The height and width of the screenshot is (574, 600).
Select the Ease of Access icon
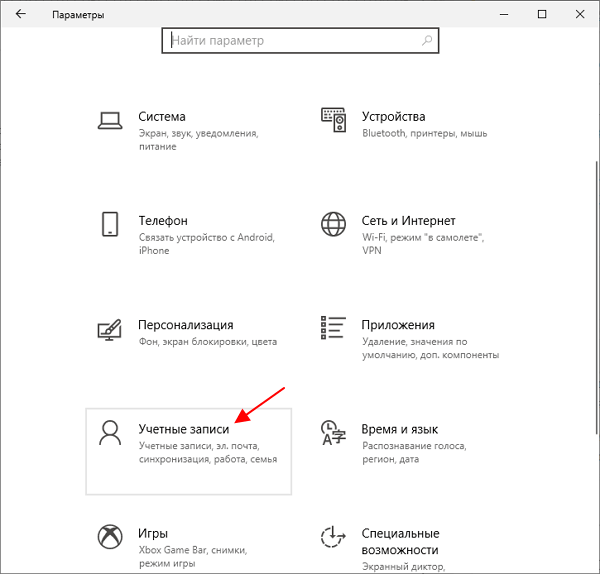[x=333, y=536]
